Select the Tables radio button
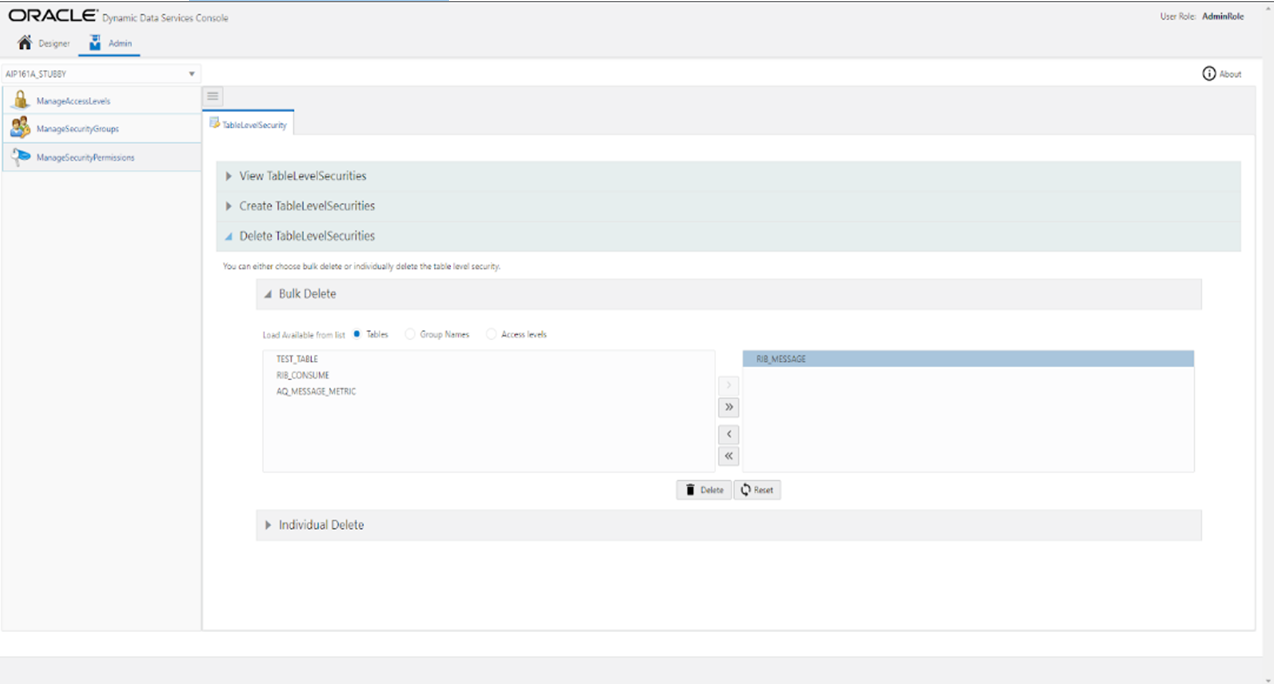Image resolution: width=1275 pixels, height=684 pixels. coord(357,334)
